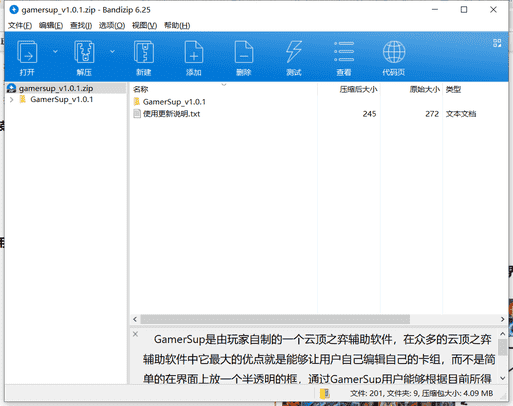
Task: Click the status bar file count text
Action: coord(421,394)
